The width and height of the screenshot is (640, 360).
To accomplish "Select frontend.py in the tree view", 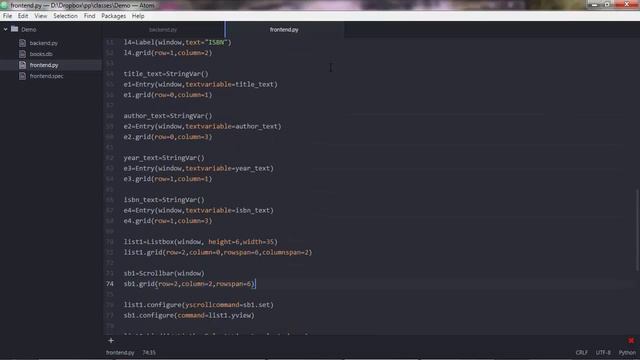I will point(44,65).
